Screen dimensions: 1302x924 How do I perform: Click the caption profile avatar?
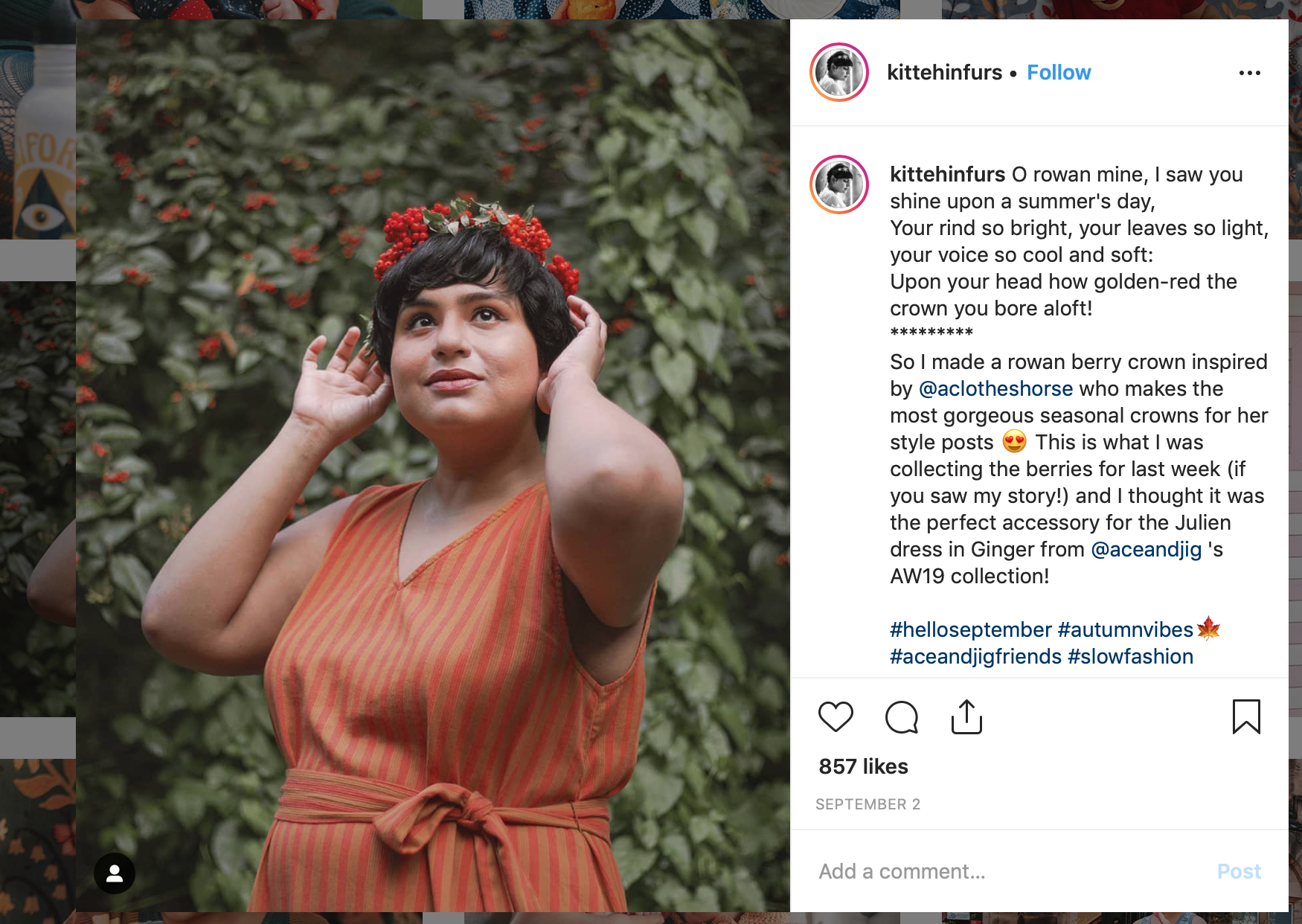pos(839,185)
